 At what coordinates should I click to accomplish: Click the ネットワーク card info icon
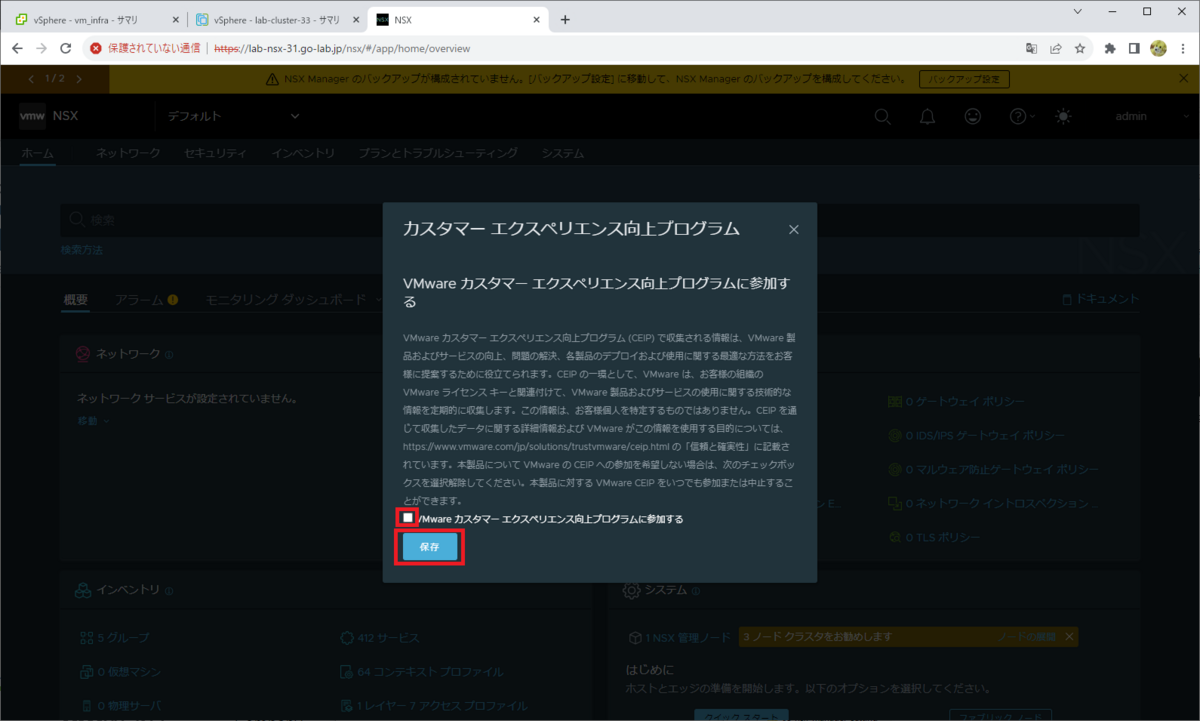coord(168,354)
